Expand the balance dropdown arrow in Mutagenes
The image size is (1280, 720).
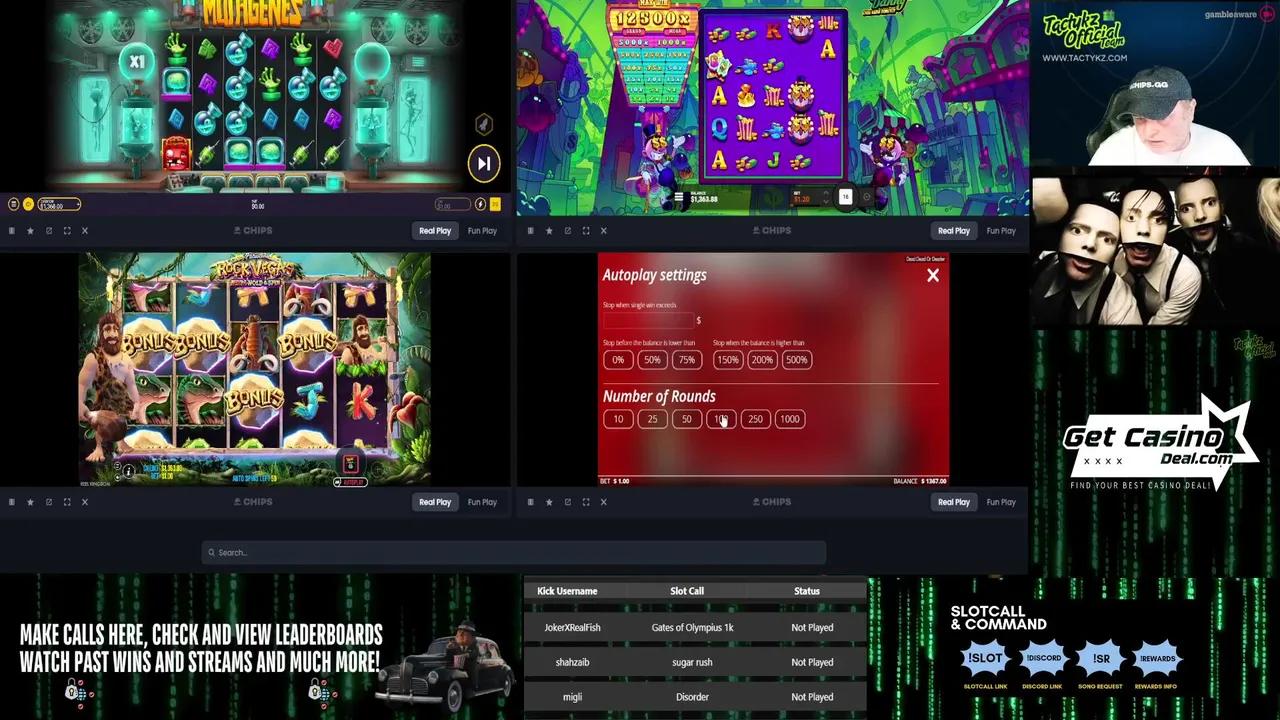(78, 204)
